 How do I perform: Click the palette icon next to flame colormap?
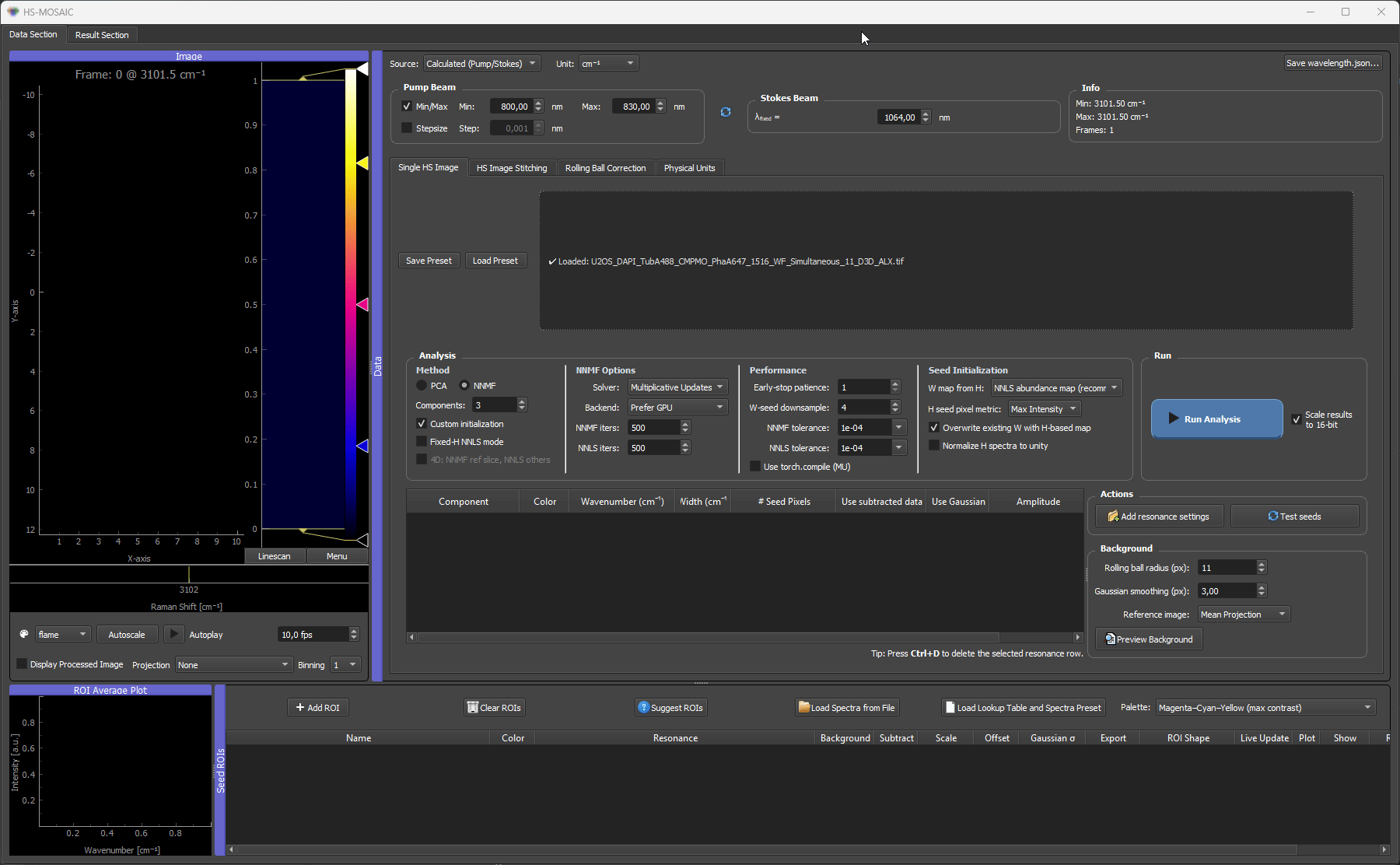point(24,634)
